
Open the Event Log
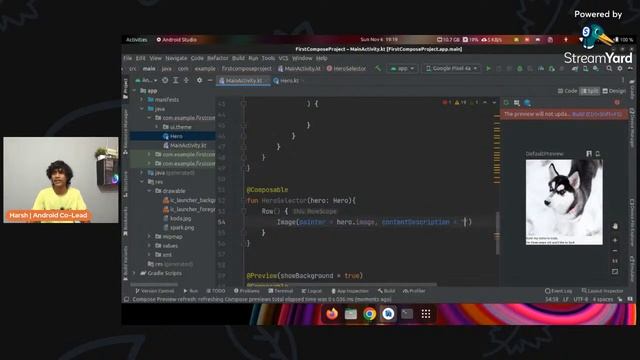coord(558,291)
